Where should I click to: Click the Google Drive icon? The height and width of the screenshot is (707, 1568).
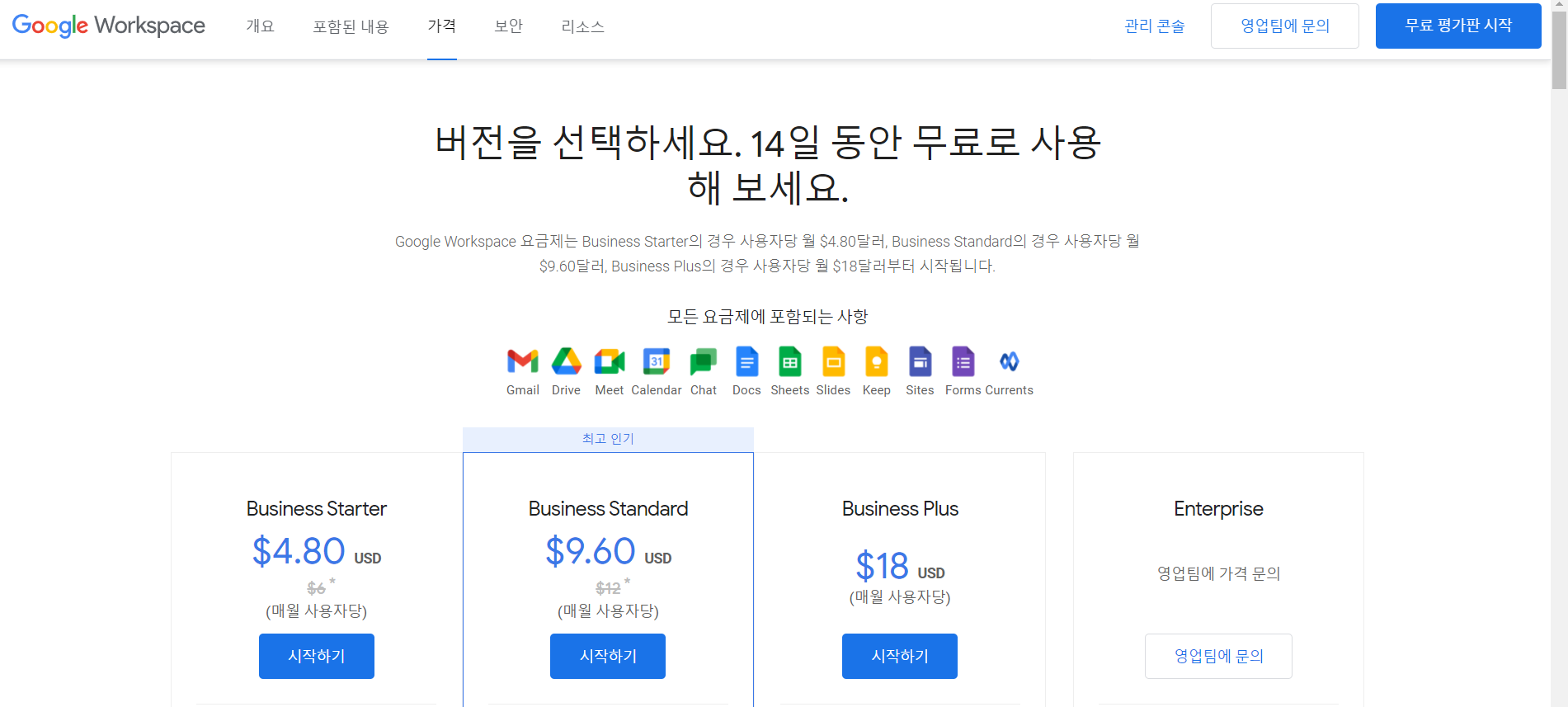tap(566, 361)
